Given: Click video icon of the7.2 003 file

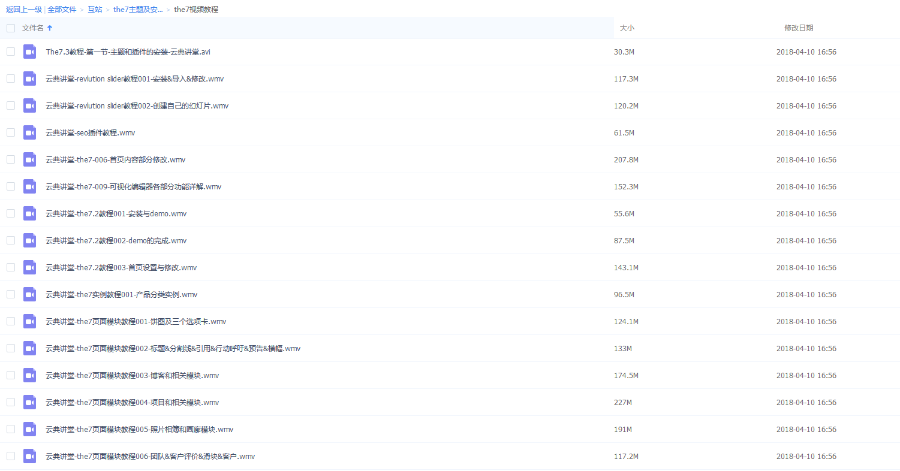Looking at the screenshot, I should [29, 267].
